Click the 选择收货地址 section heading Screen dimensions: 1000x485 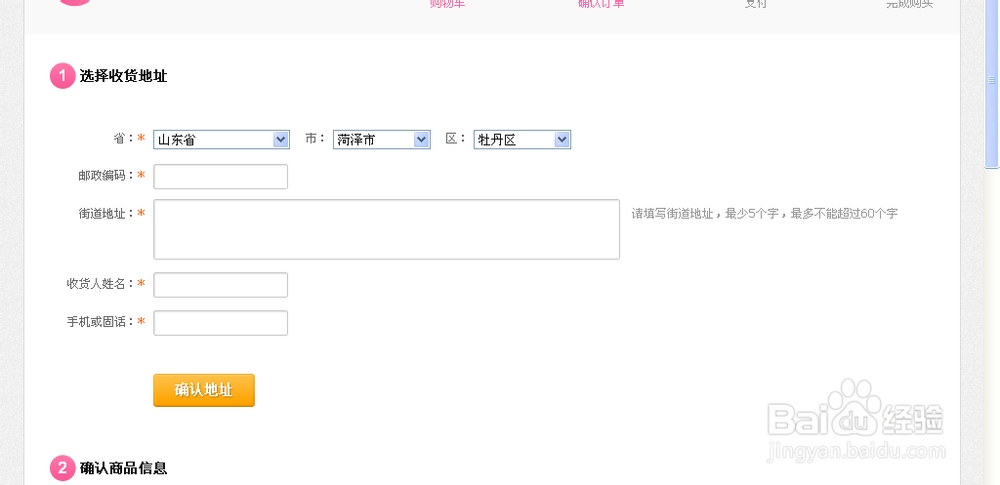pos(123,77)
